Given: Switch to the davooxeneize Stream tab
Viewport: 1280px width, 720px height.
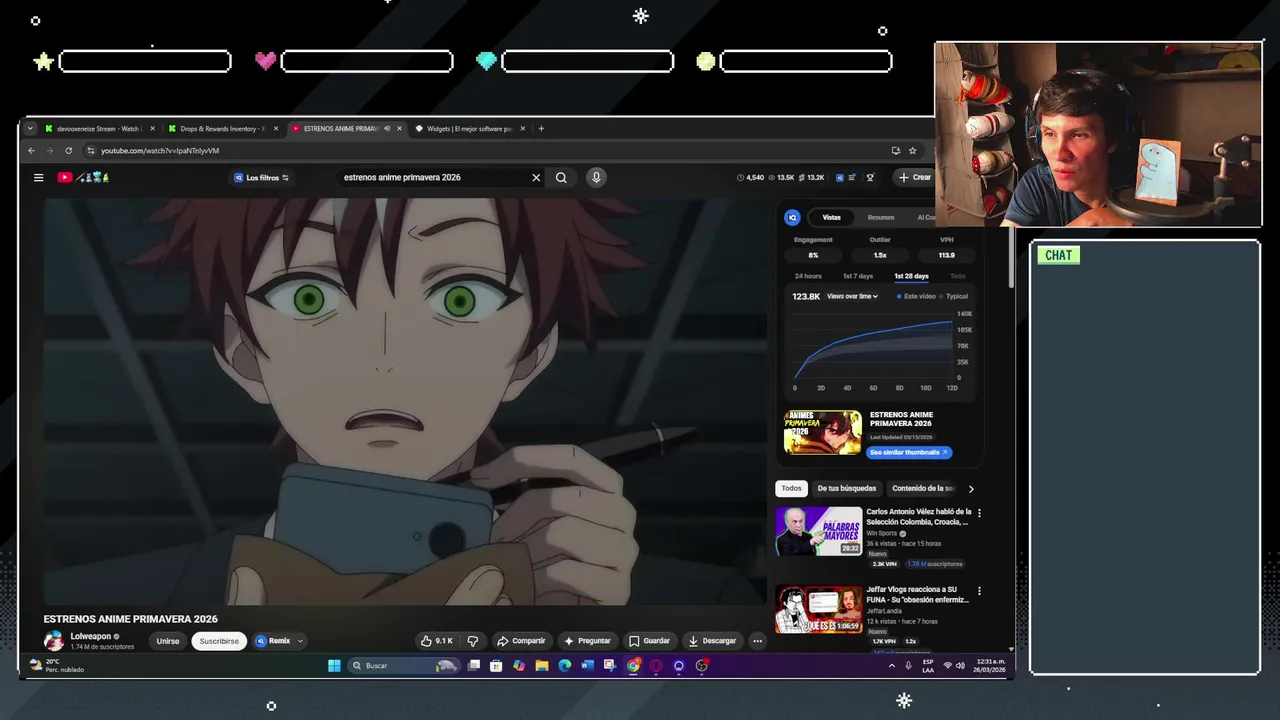Looking at the screenshot, I should coord(100,128).
